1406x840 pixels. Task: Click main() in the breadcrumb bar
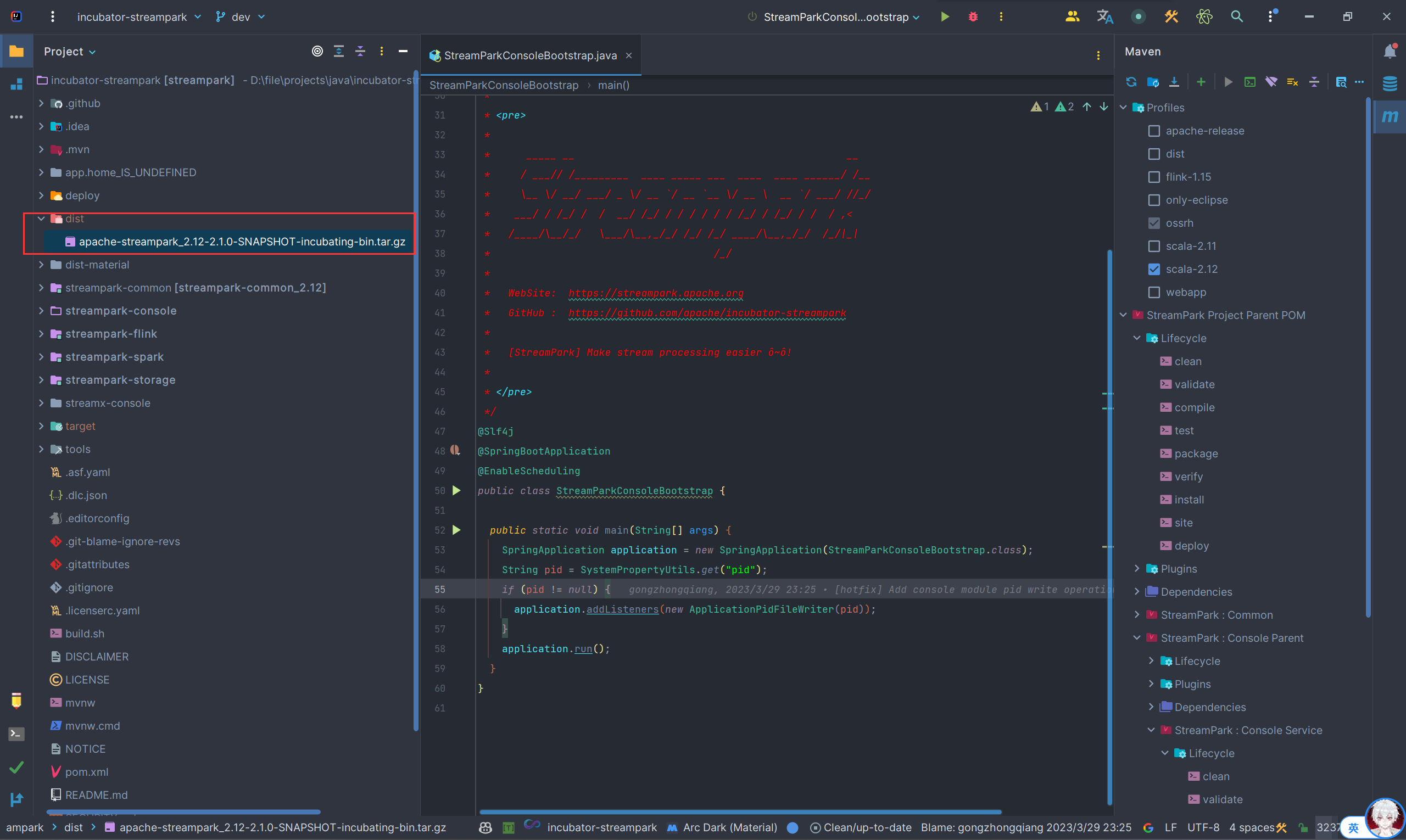click(x=613, y=86)
